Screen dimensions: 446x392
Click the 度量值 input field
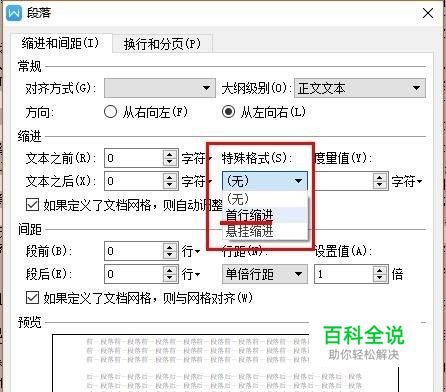[343, 181]
